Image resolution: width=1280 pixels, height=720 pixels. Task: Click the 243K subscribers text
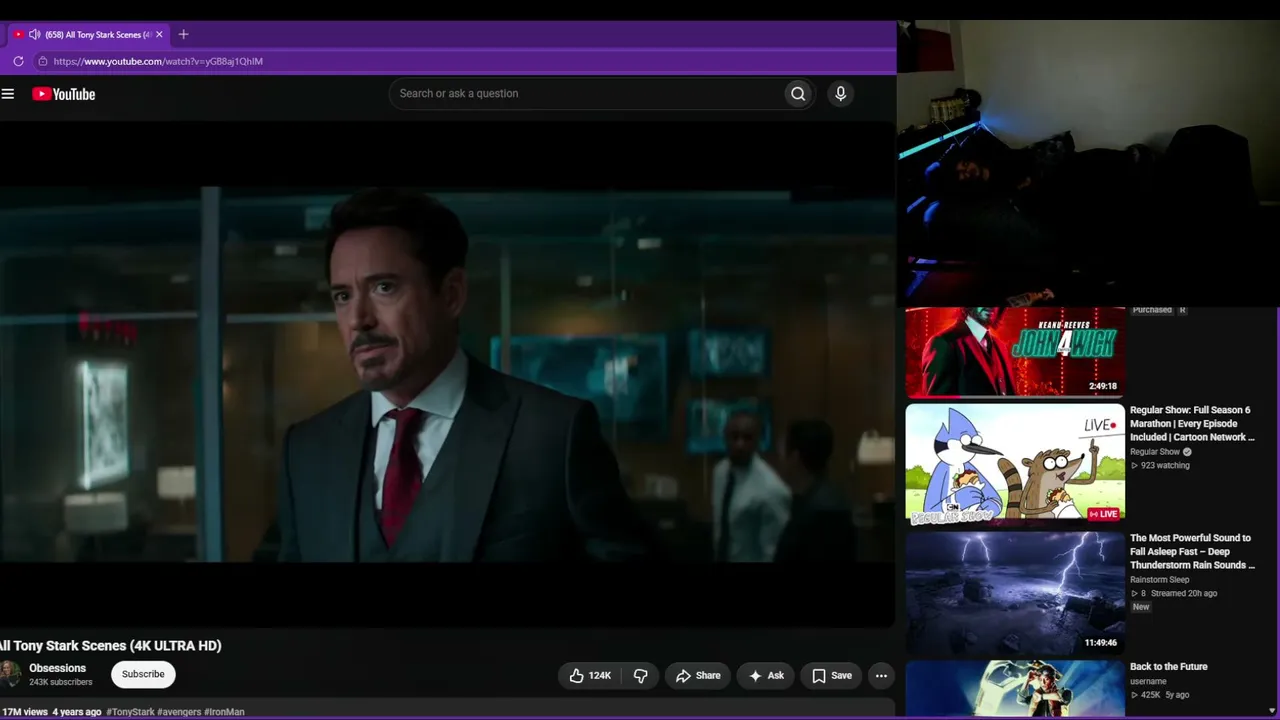pos(61,683)
